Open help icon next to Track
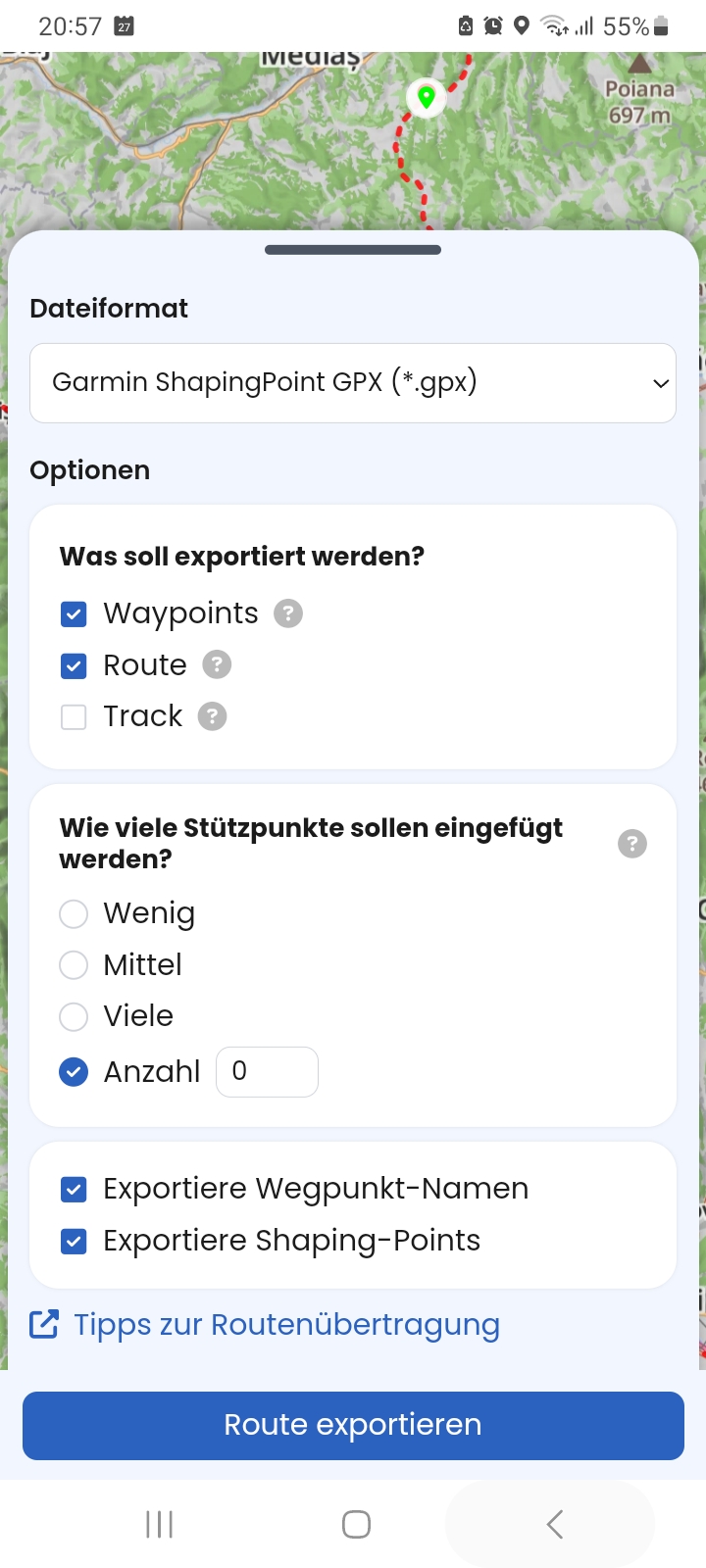This screenshot has width=706, height=1568. click(x=212, y=716)
